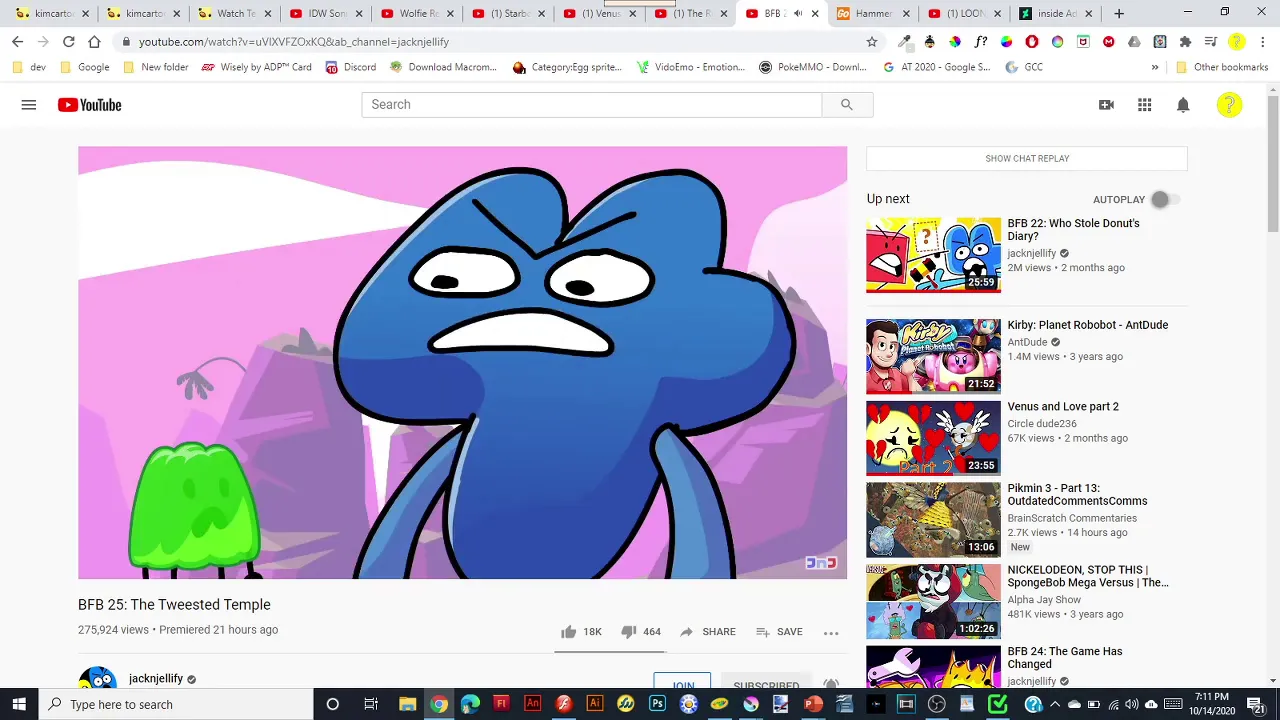Click the browser address bar URL
The width and height of the screenshot is (1280, 720).
coord(294,42)
